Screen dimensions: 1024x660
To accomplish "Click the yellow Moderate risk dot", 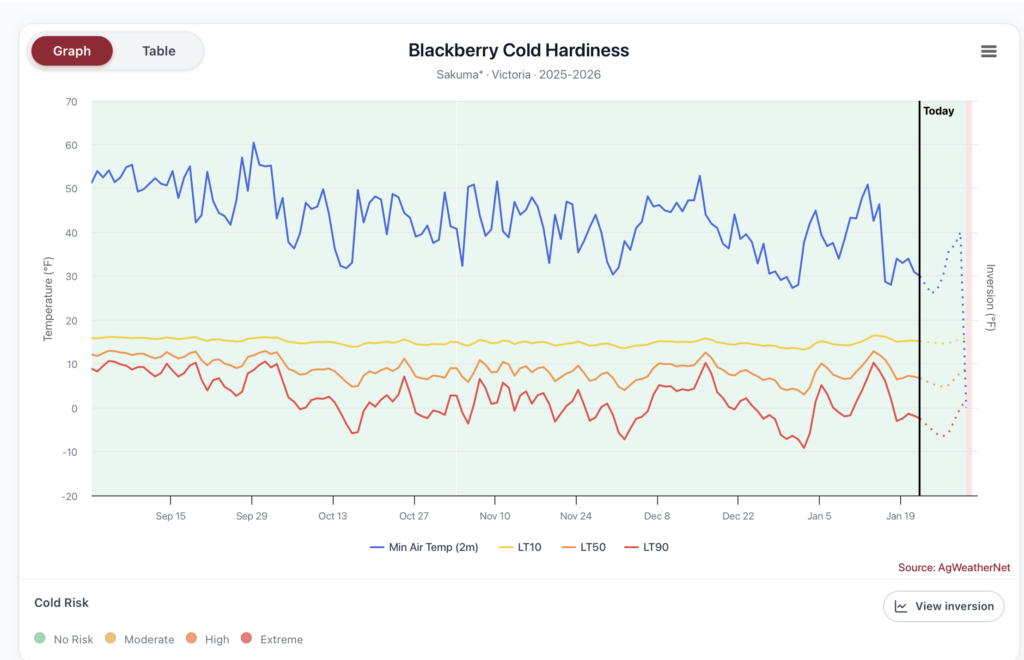I will tap(109, 638).
